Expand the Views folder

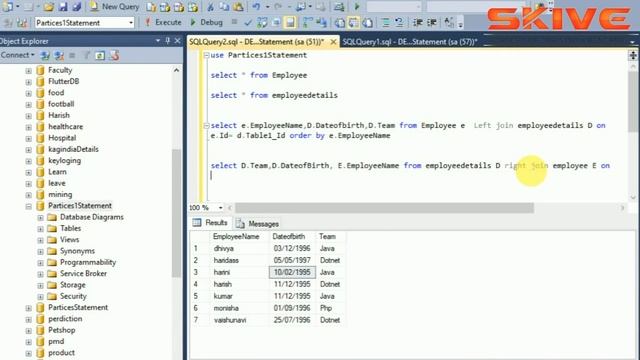click(40, 240)
